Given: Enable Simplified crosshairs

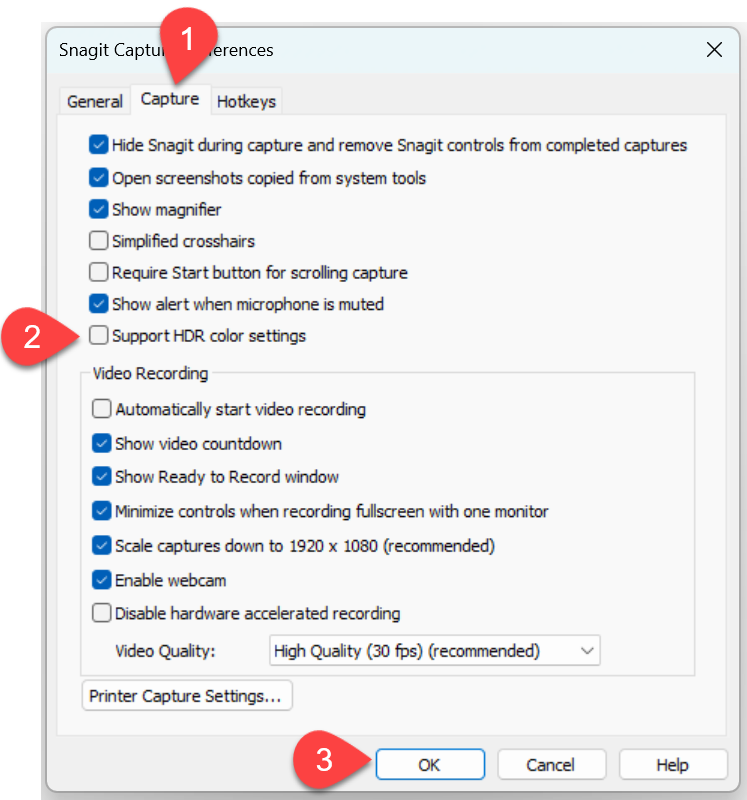Looking at the screenshot, I should [98, 241].
